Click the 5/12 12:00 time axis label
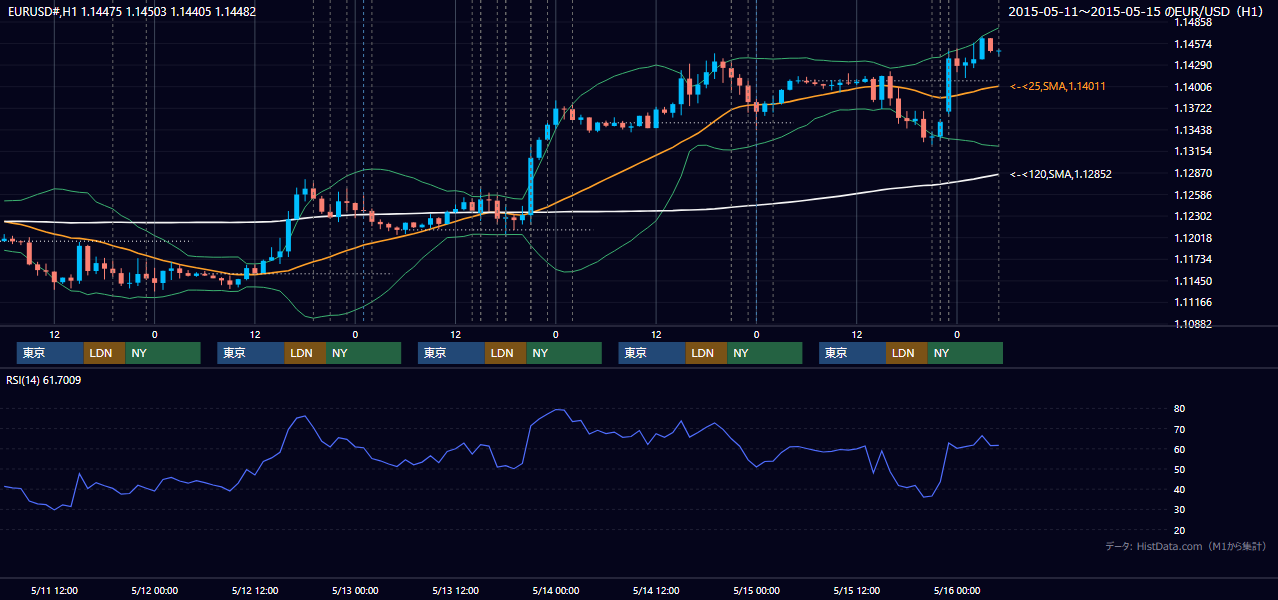The image size is (1278, 600). 255,590
